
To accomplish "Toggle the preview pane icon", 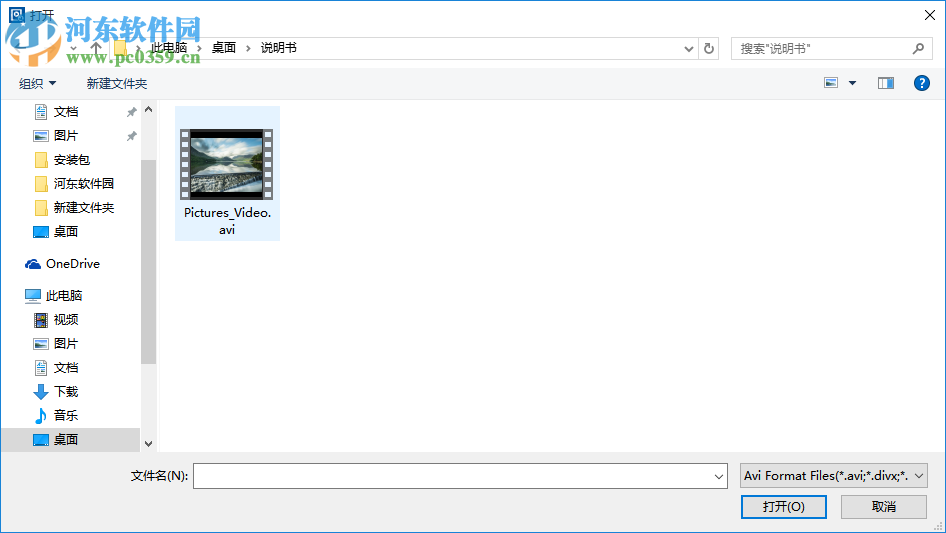I will click(886, 83).
